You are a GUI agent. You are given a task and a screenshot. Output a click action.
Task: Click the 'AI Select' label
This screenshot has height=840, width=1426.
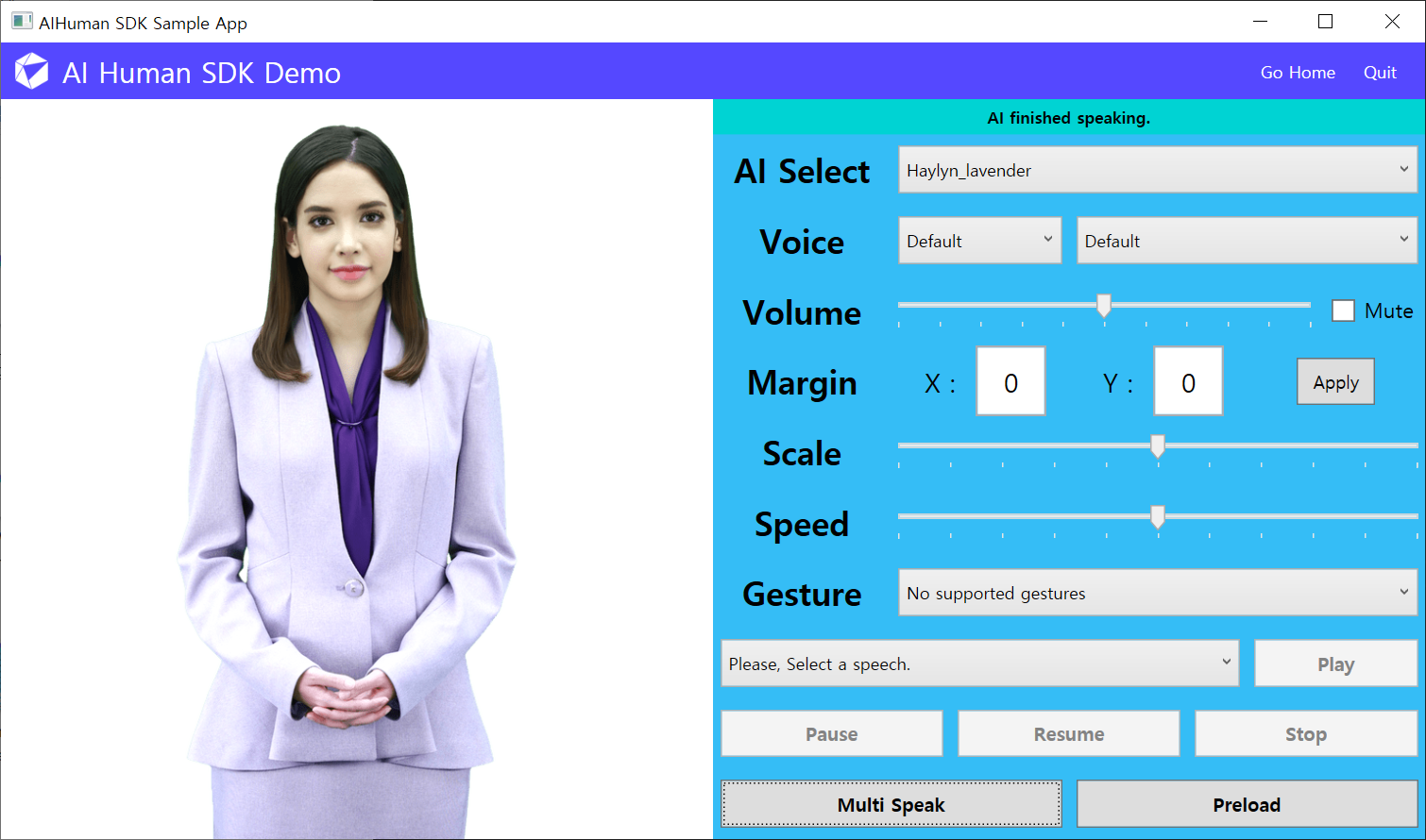[x=802, y=171]
